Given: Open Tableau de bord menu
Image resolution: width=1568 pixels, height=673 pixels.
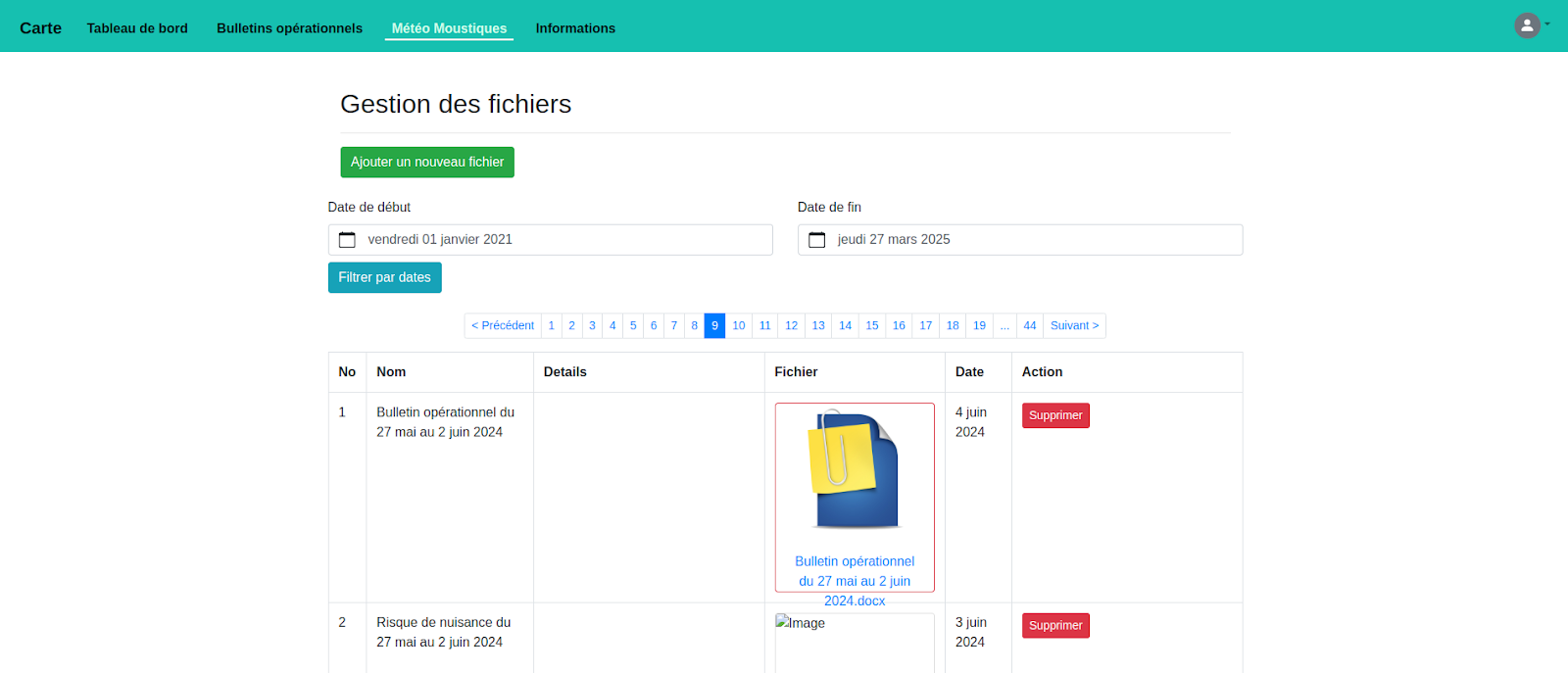Looking at the screenshot, I should click(137, 28).
